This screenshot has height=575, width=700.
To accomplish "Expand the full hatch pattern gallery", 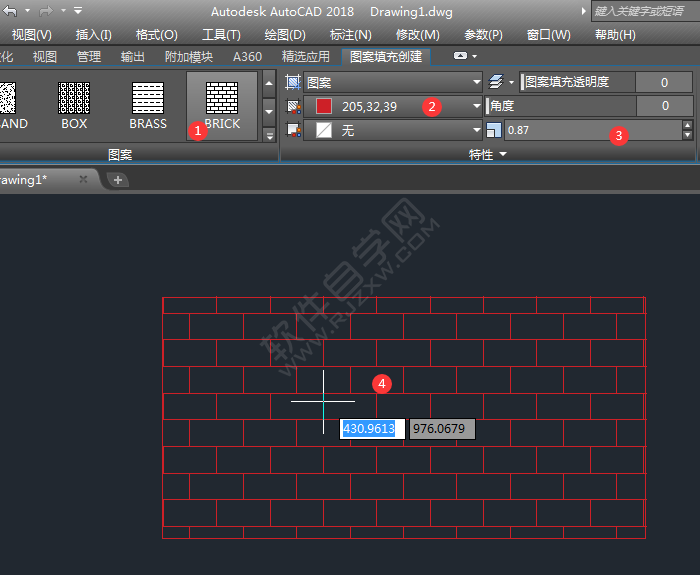I will (269, 134).
